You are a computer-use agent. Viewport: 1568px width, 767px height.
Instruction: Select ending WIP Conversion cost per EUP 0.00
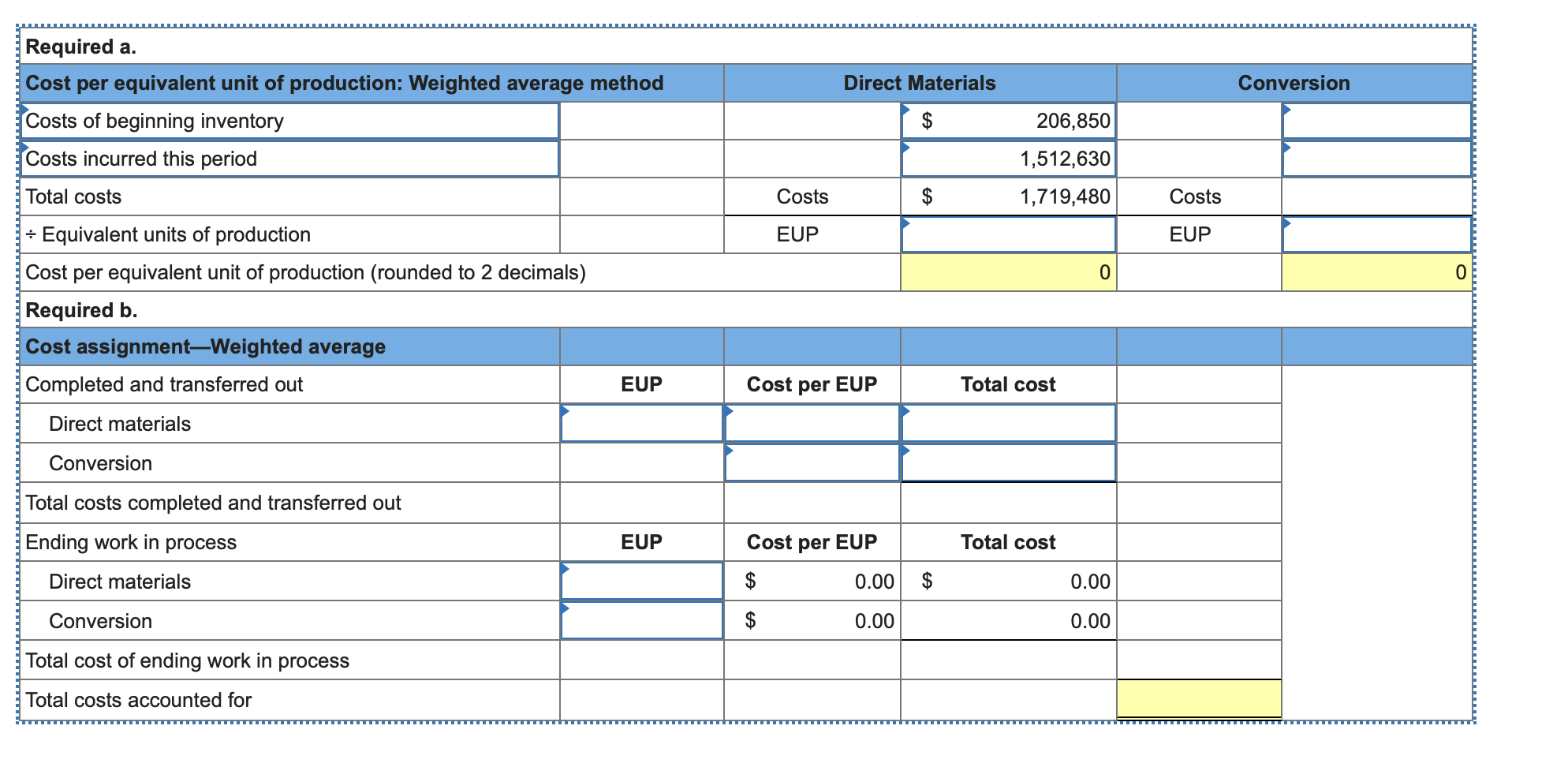[812, 621]
